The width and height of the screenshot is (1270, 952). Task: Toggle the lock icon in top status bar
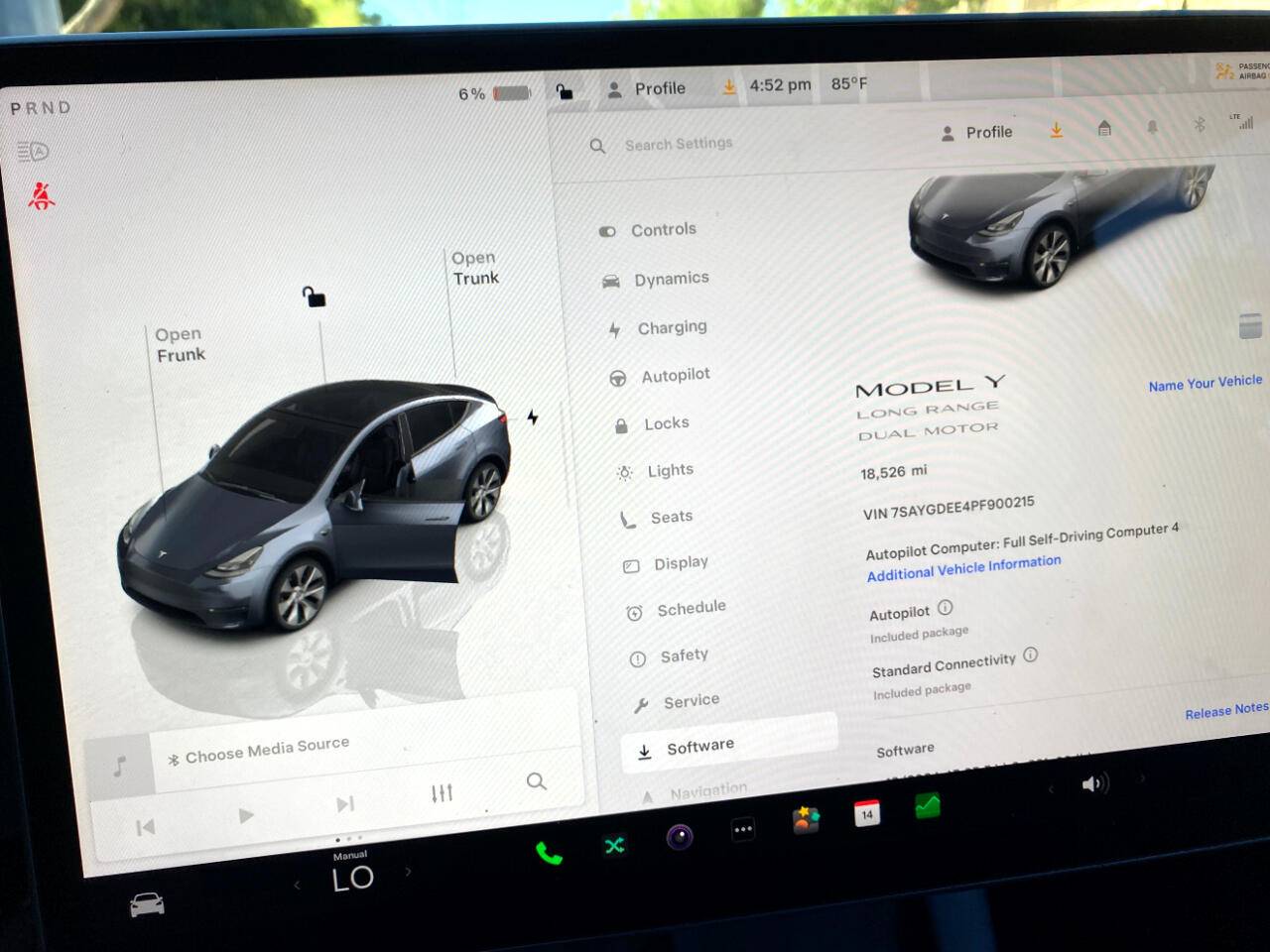pyautogui.click(x=564, y=91)
